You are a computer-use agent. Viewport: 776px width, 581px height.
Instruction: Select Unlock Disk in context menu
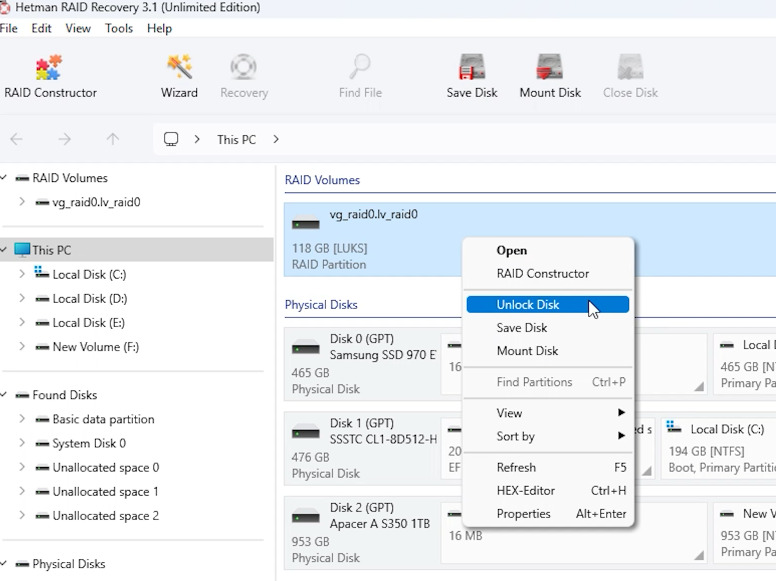click(548, 305)
